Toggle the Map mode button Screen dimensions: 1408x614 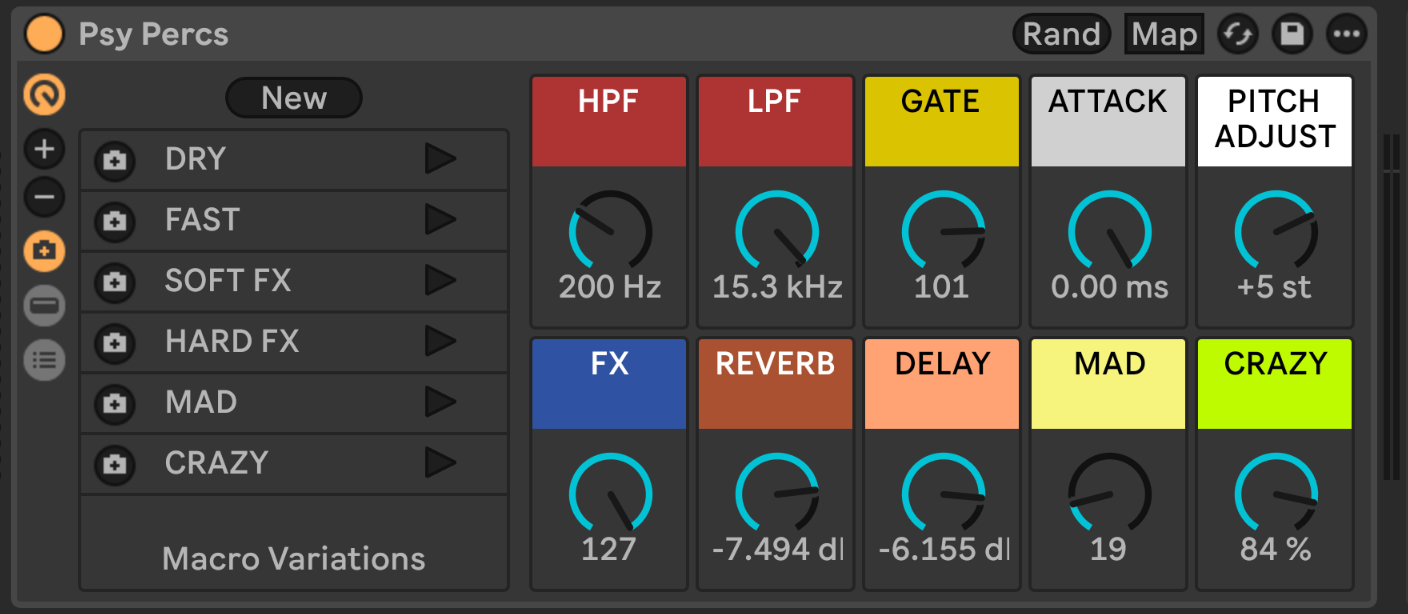1163,34
